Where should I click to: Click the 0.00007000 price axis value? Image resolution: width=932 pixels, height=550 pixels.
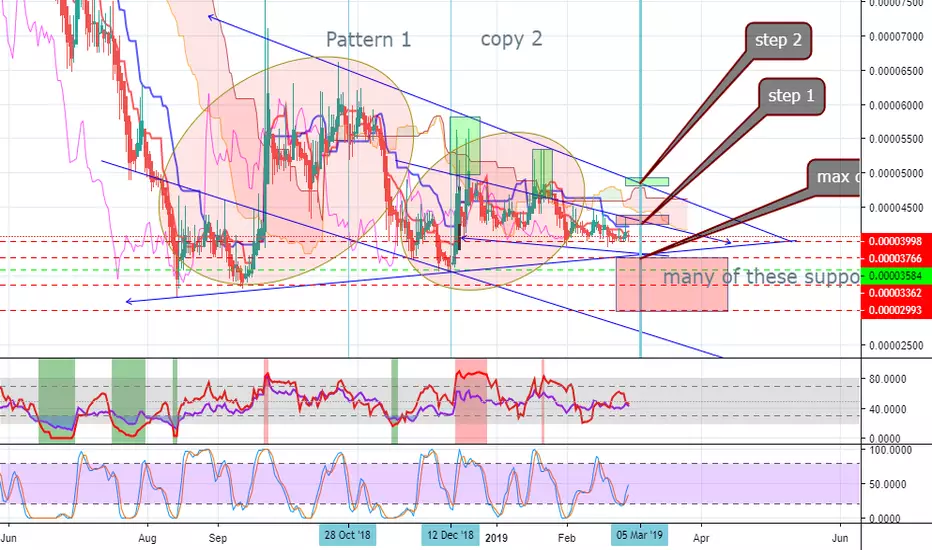pos(896,37)
